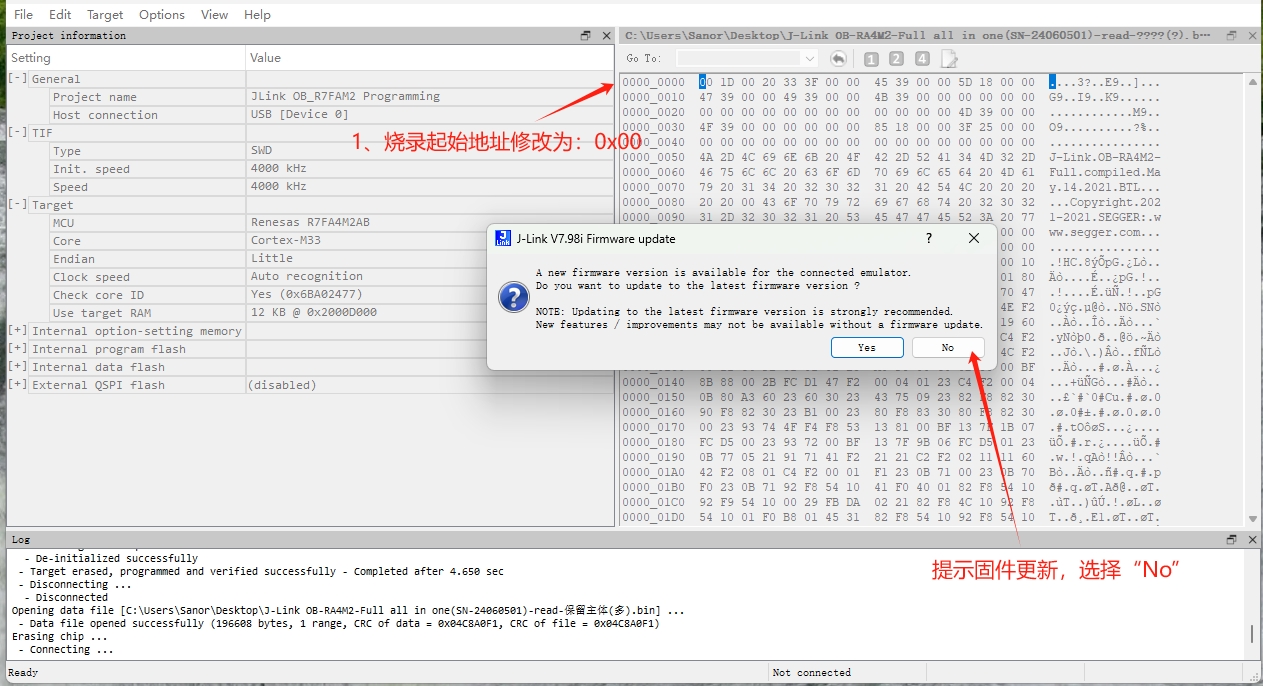Select the Speed 4000 kHz value
The height and width of the screenshot is (686, 1263).
coord(279,187)
